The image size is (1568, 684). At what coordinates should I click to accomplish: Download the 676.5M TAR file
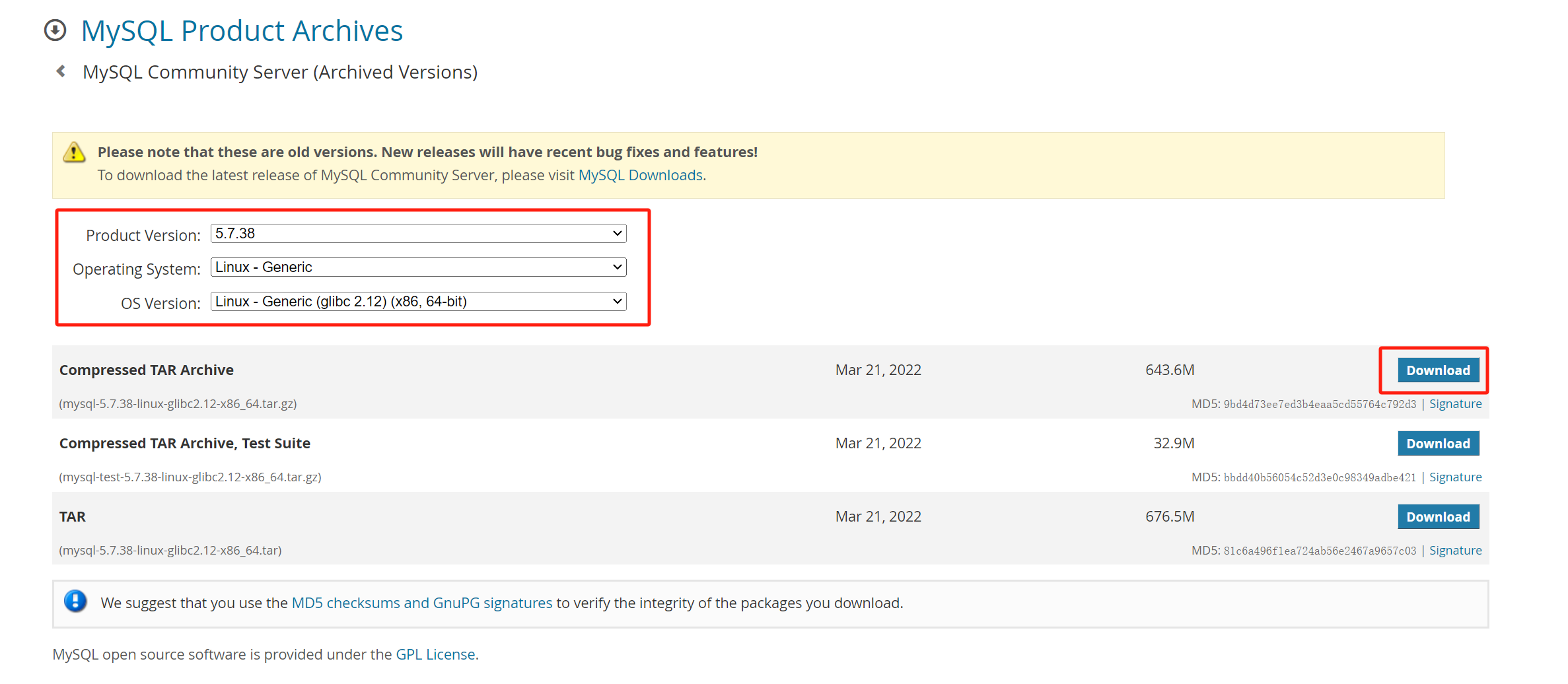point(1438,517)
